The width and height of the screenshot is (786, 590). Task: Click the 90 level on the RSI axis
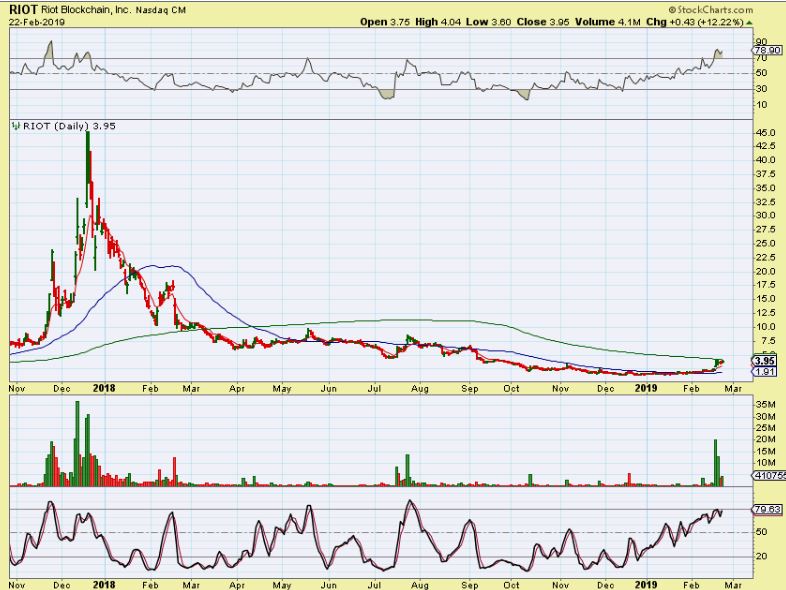point(761,42)
